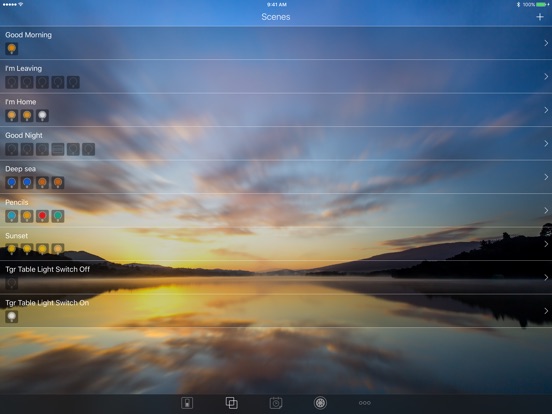Select the "Good Morning" scene title
This screenshot has height=414, width=552.
(x=29, y=35)
